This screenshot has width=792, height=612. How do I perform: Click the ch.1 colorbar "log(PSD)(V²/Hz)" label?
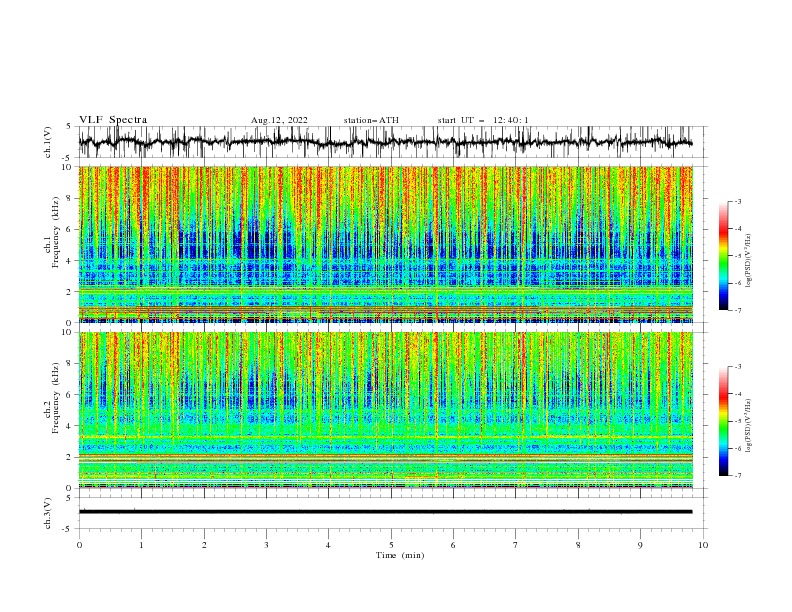click(749, 261)
